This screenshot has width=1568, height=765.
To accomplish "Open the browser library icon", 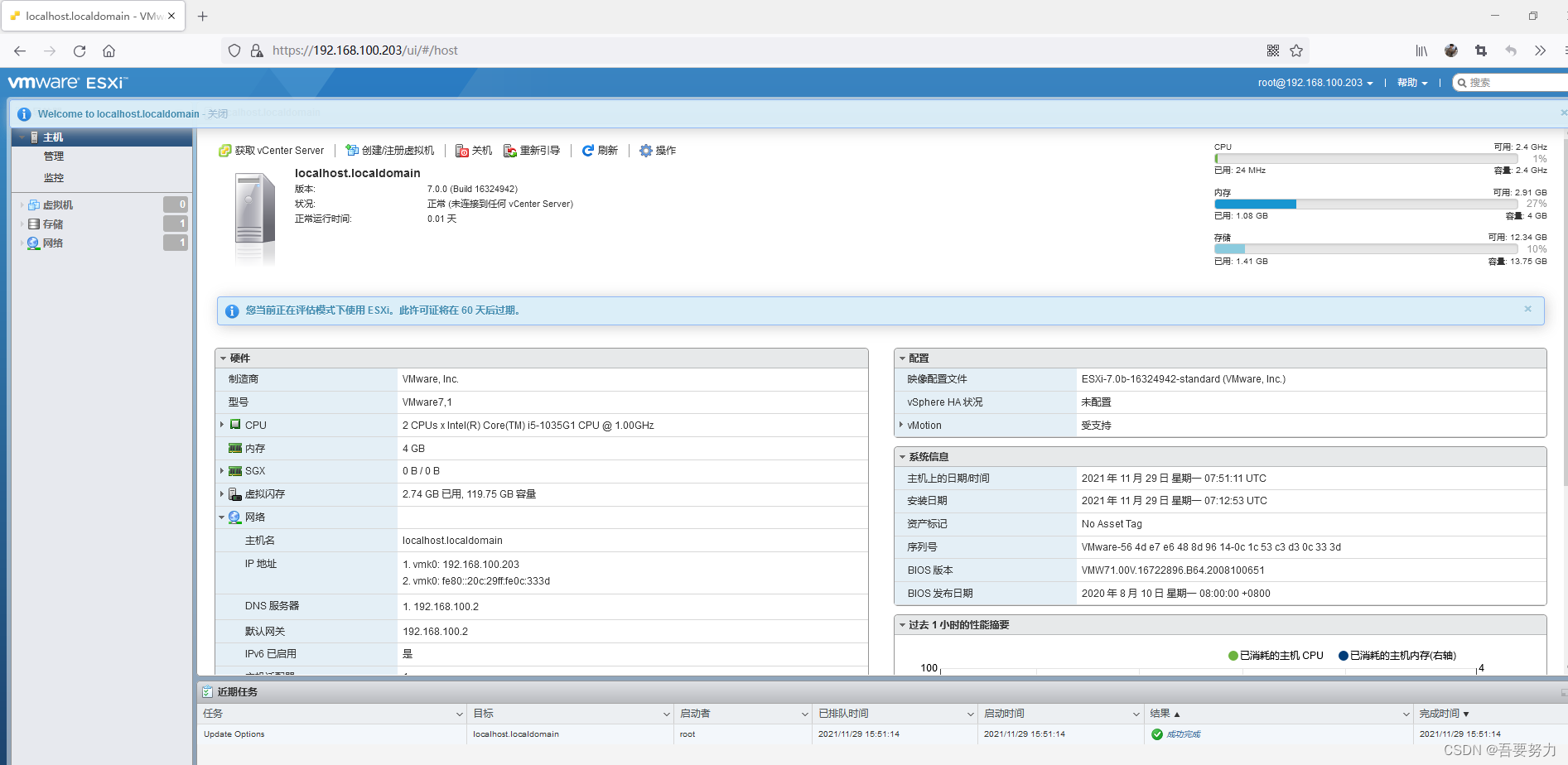I will pyautogui.click(x=1421, y=51).
